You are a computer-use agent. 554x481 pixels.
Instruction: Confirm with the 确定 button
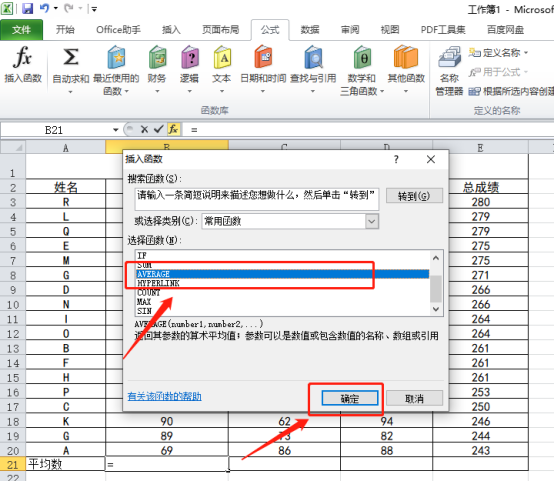pos(349,399)
